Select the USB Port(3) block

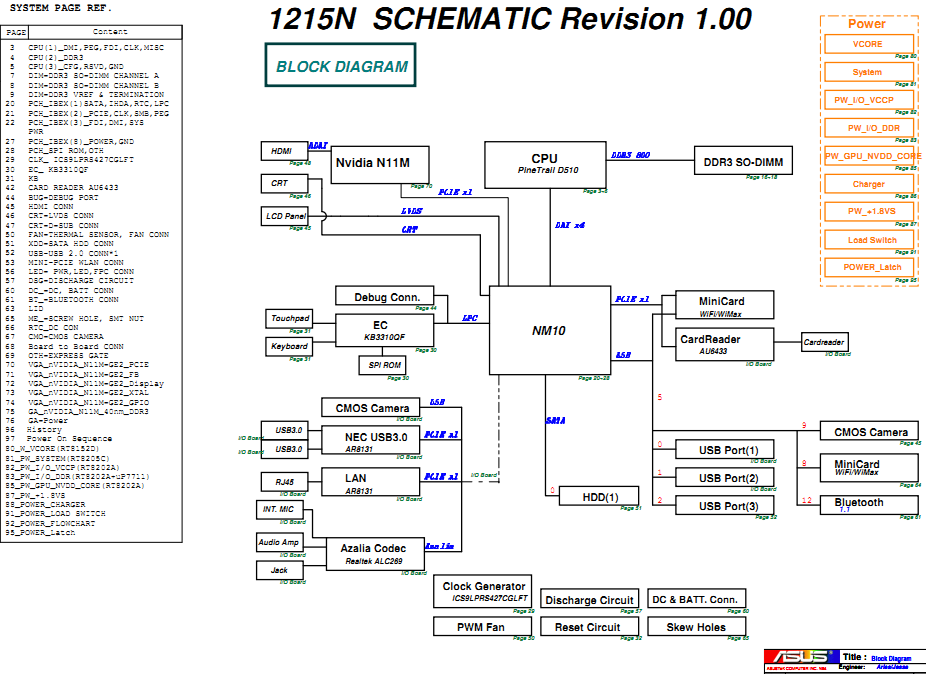[x=725, y=506]
